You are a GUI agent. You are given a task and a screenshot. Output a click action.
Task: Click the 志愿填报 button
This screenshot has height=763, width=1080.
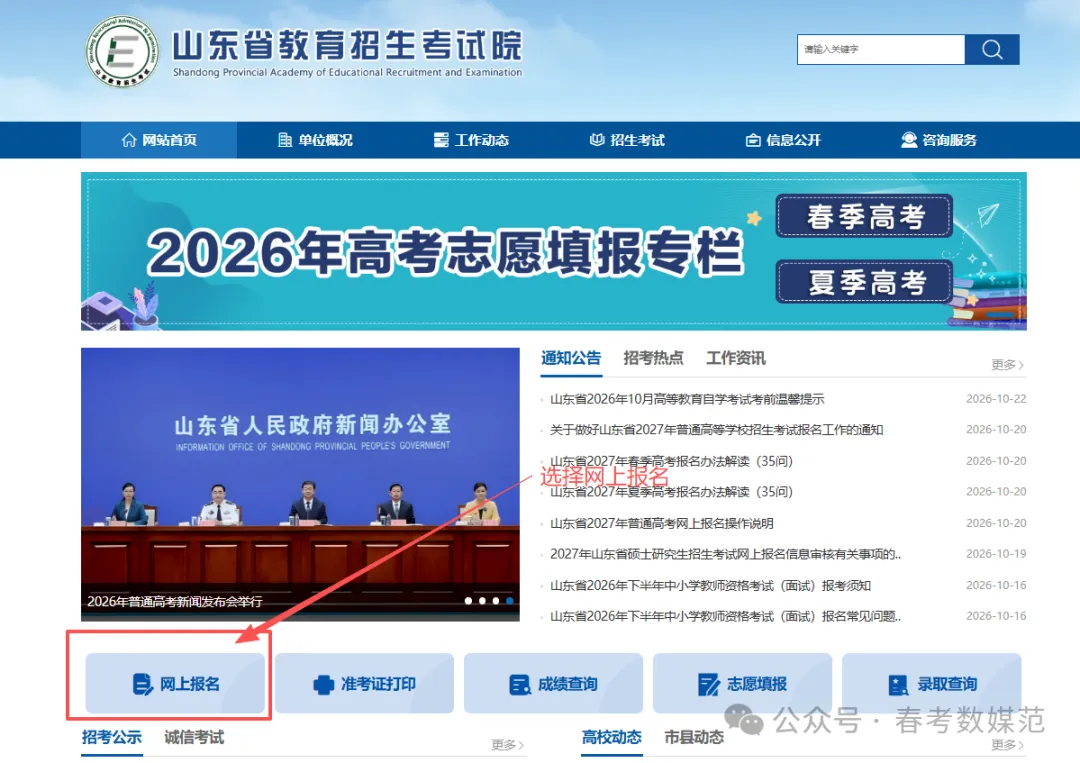point(742,683)
